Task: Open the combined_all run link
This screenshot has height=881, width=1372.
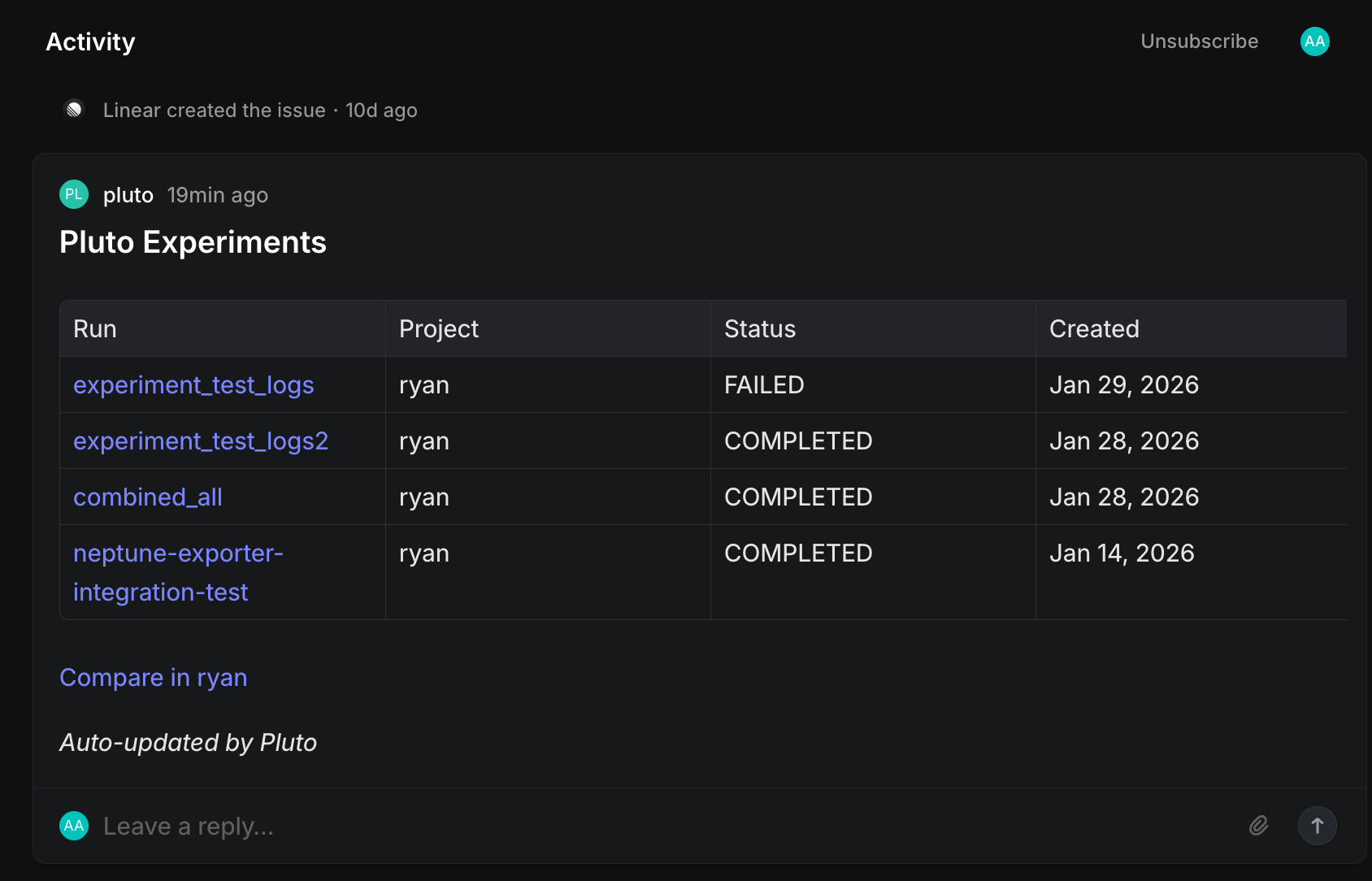Action: tap(148, 497)
